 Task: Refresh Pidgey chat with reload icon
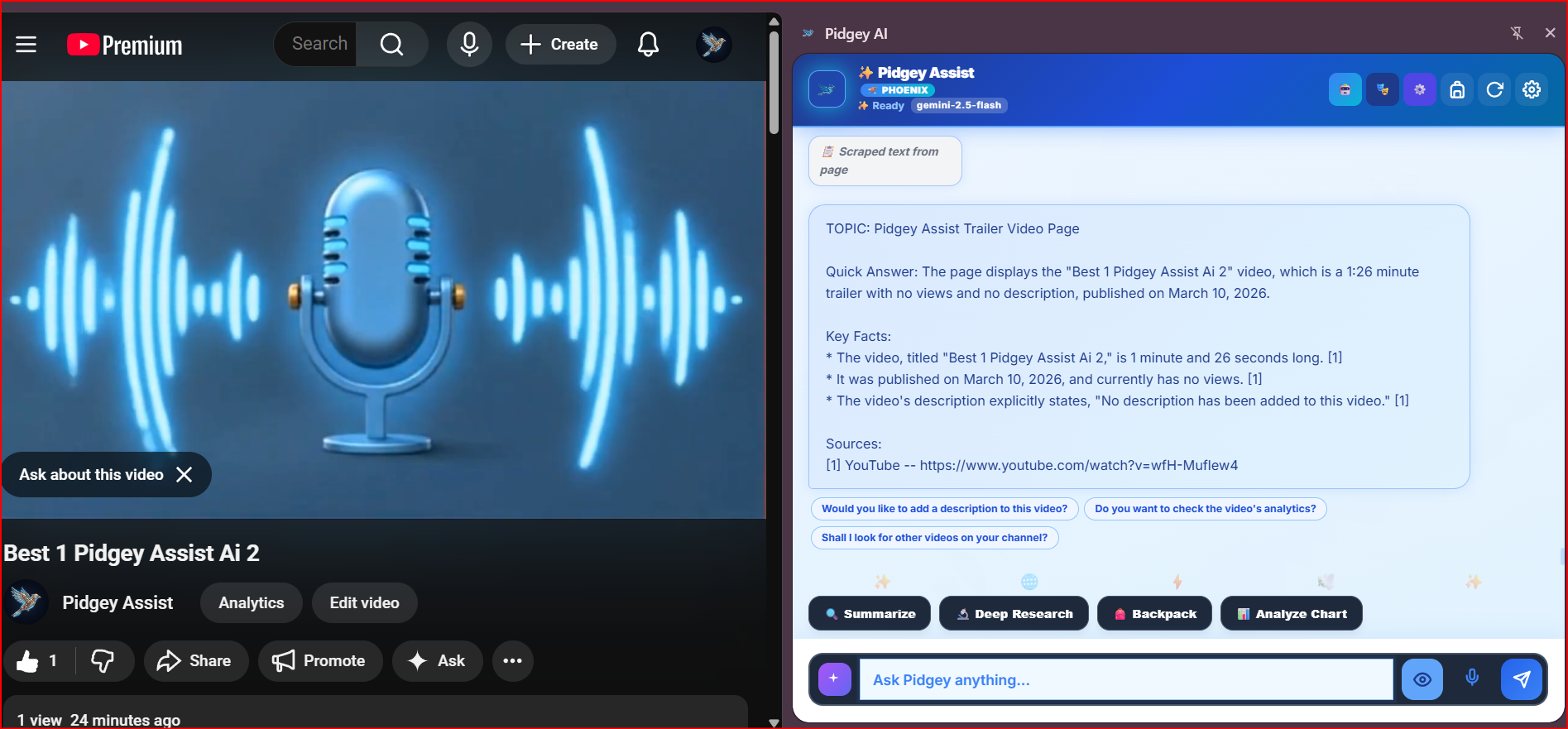coord(1494,89)
